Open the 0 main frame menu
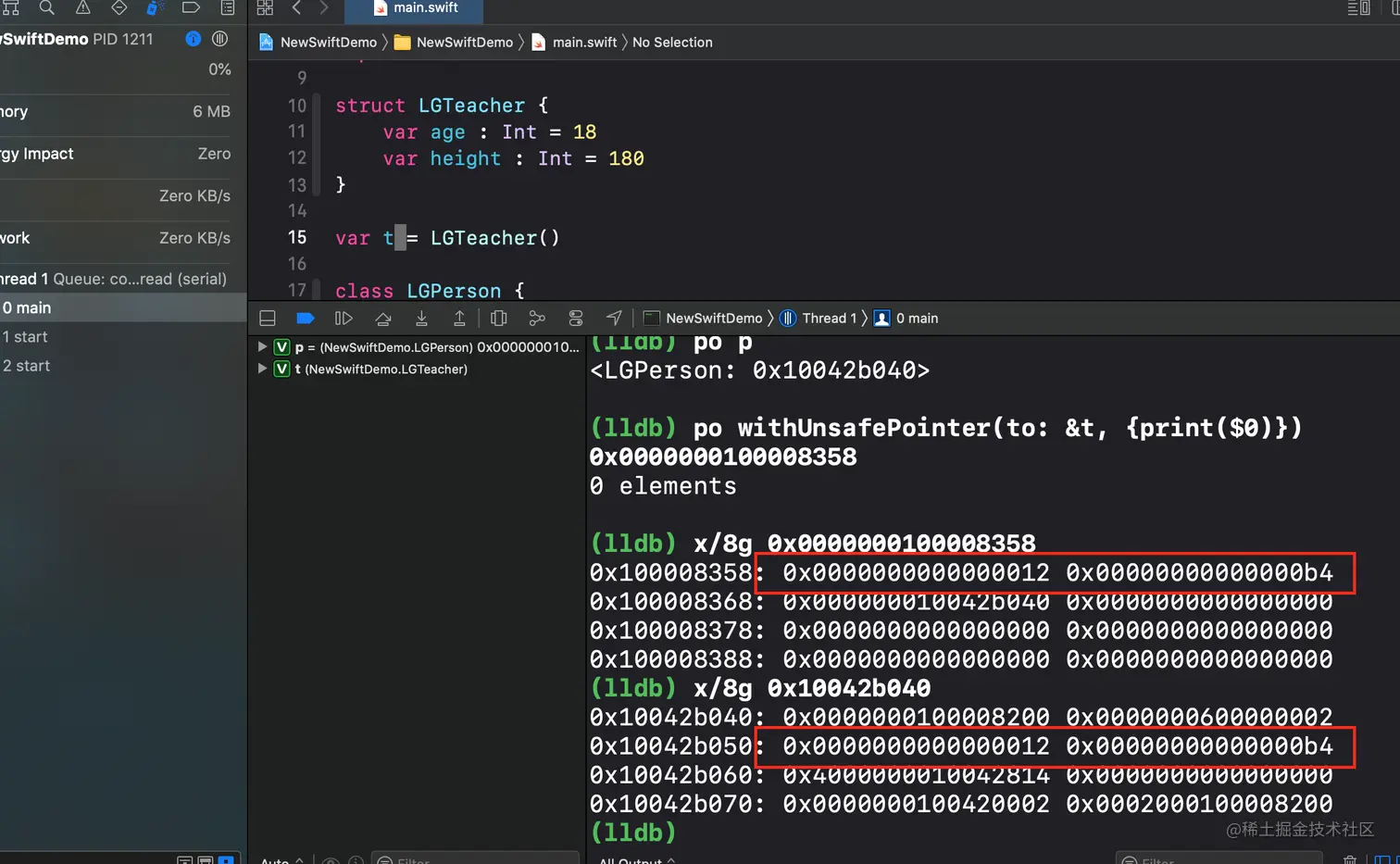 906,319
